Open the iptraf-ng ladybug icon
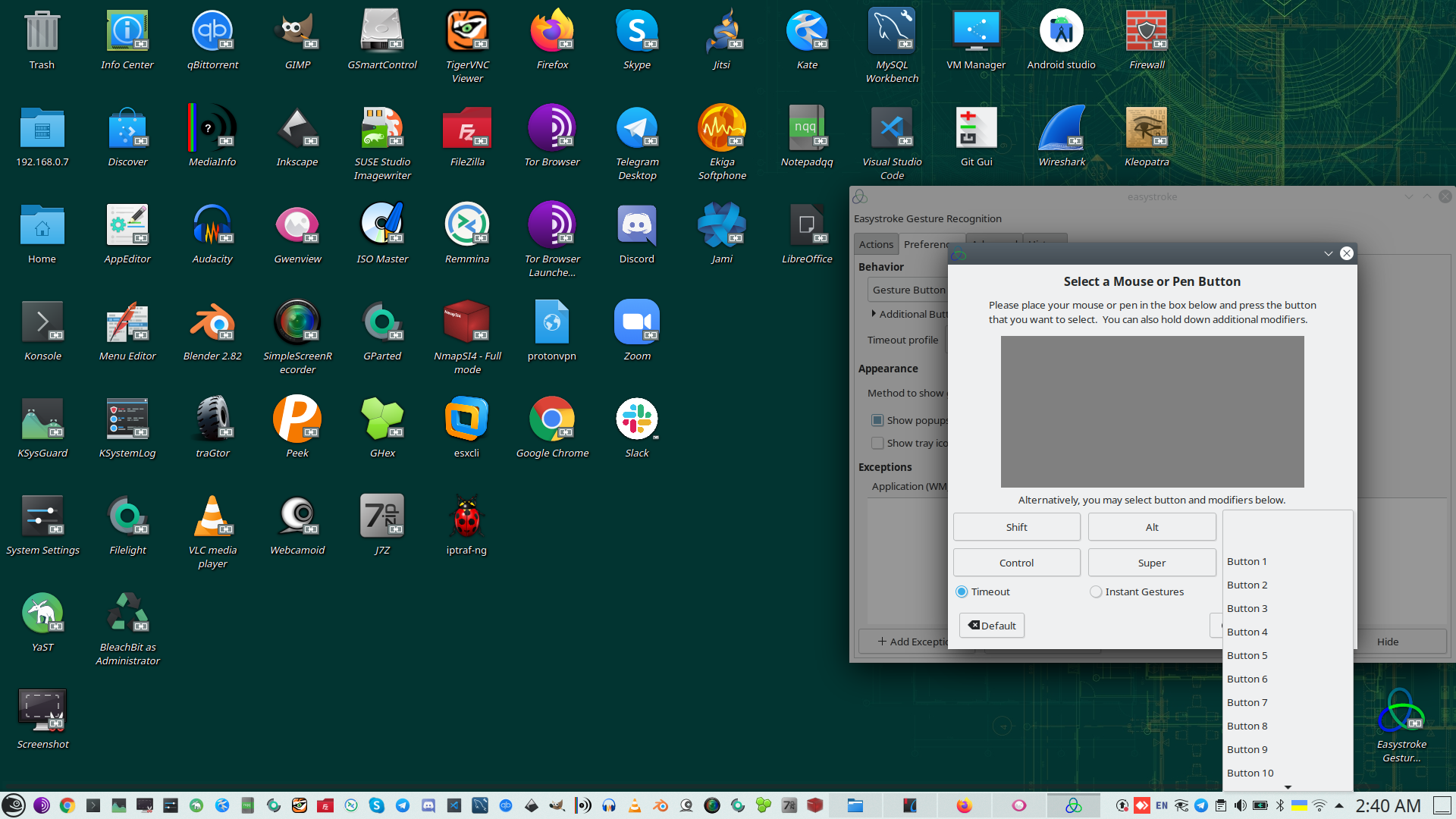1456x819 pixels. click(466, 517)
